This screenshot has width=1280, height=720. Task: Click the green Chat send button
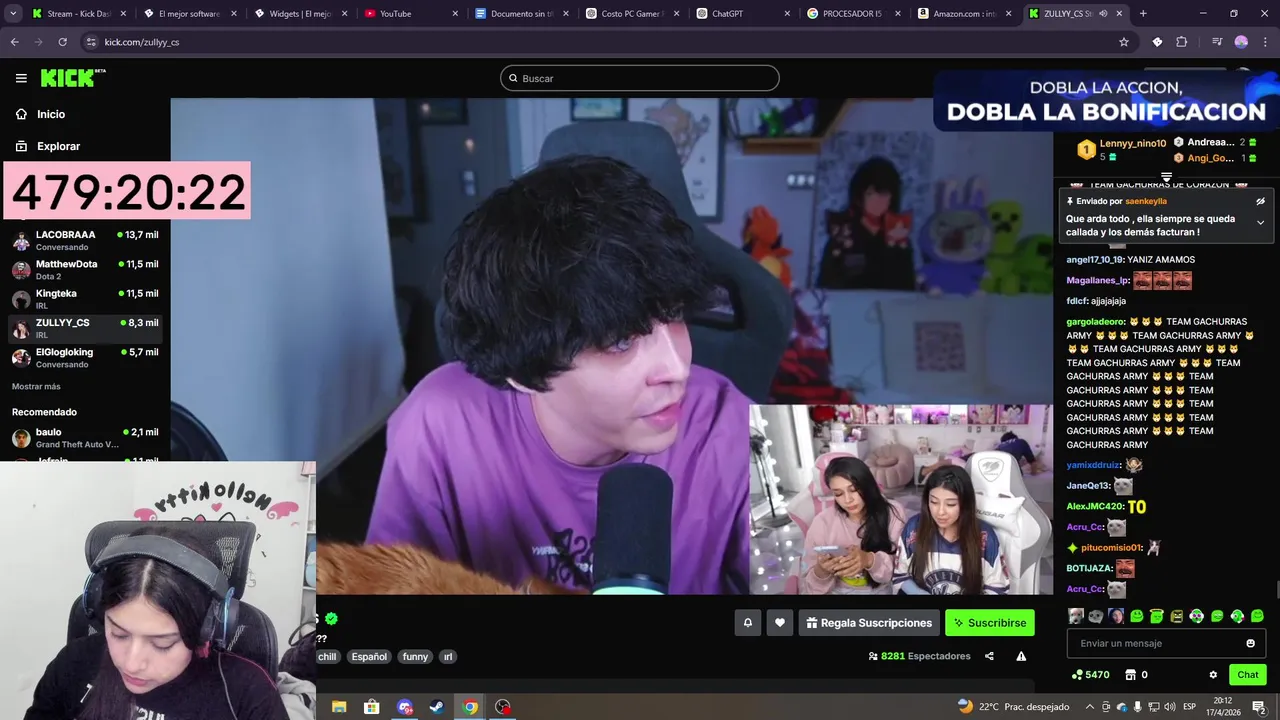(x=1247, y=675)
